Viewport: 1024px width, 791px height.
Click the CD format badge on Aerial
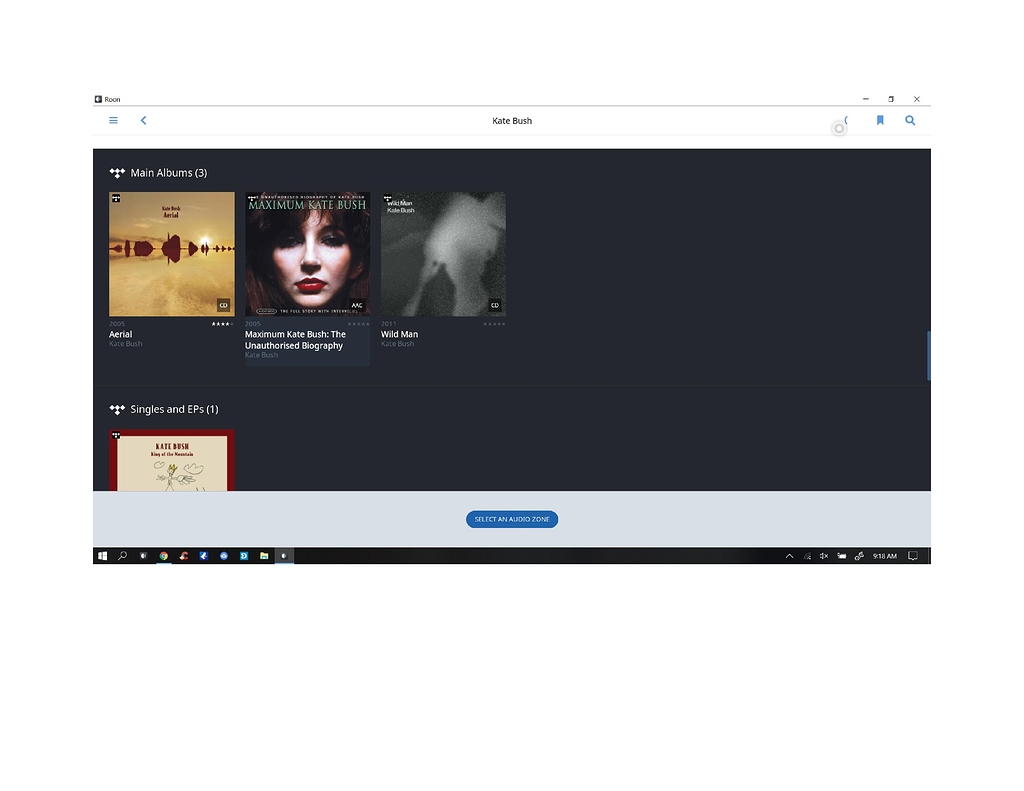point(224,303)
